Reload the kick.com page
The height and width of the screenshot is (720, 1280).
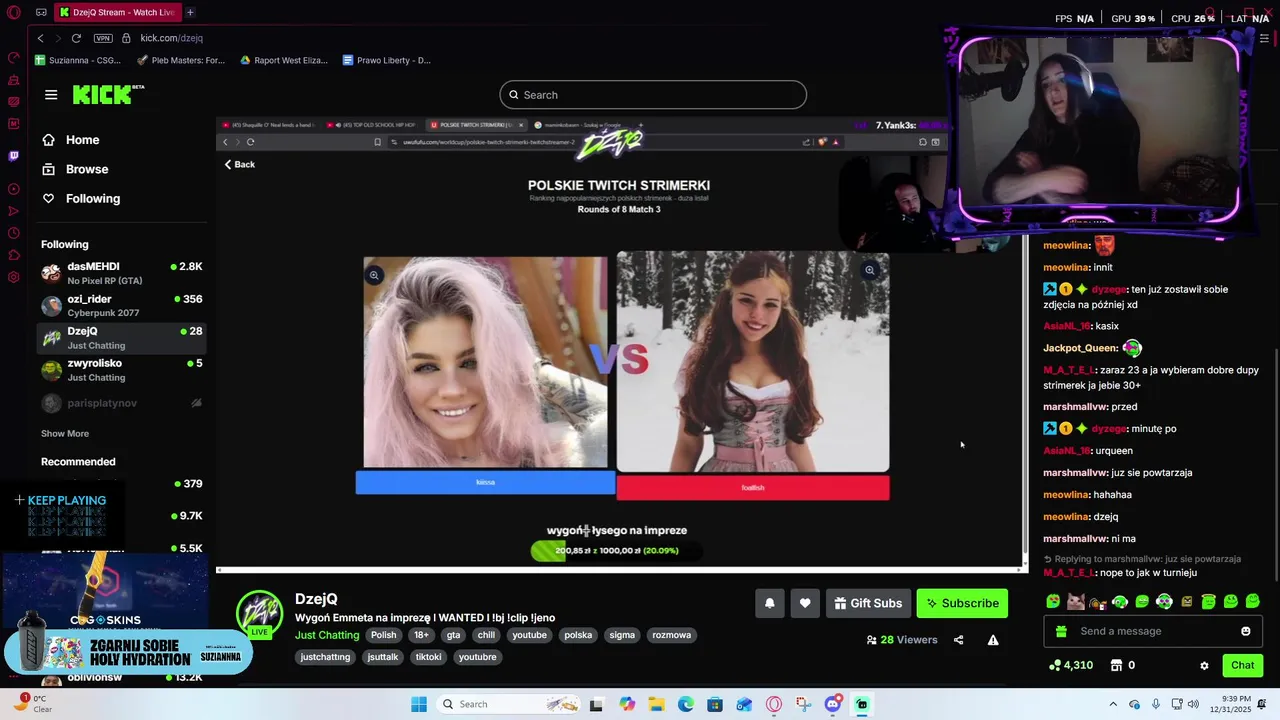76,38
